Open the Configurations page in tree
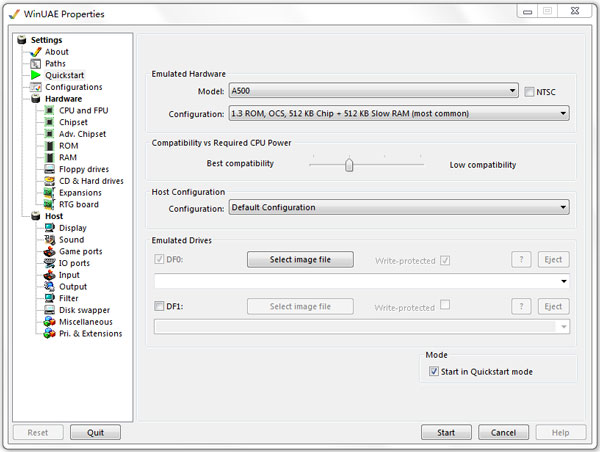The height and width of the screenshot is (452, 600). (x=73, y=87)
